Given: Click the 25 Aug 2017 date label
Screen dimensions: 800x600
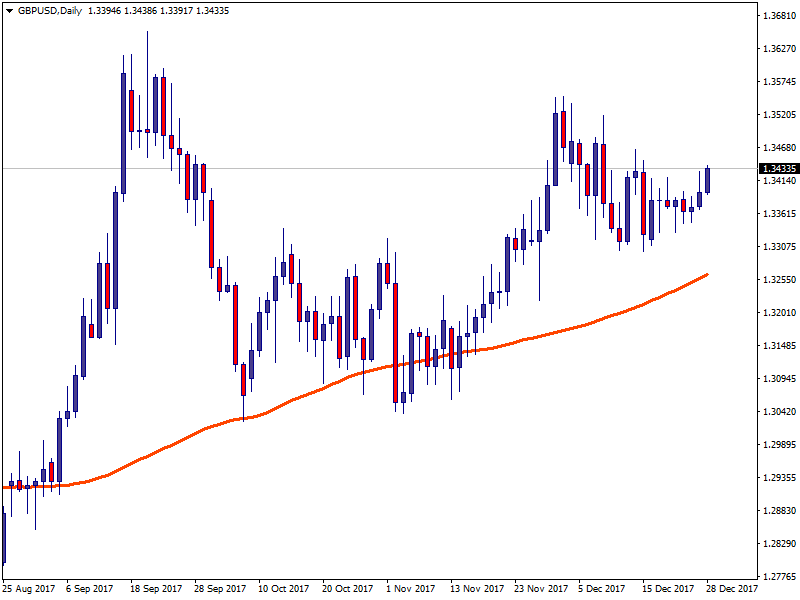Looking at the screenshot, I should point(28,589).
